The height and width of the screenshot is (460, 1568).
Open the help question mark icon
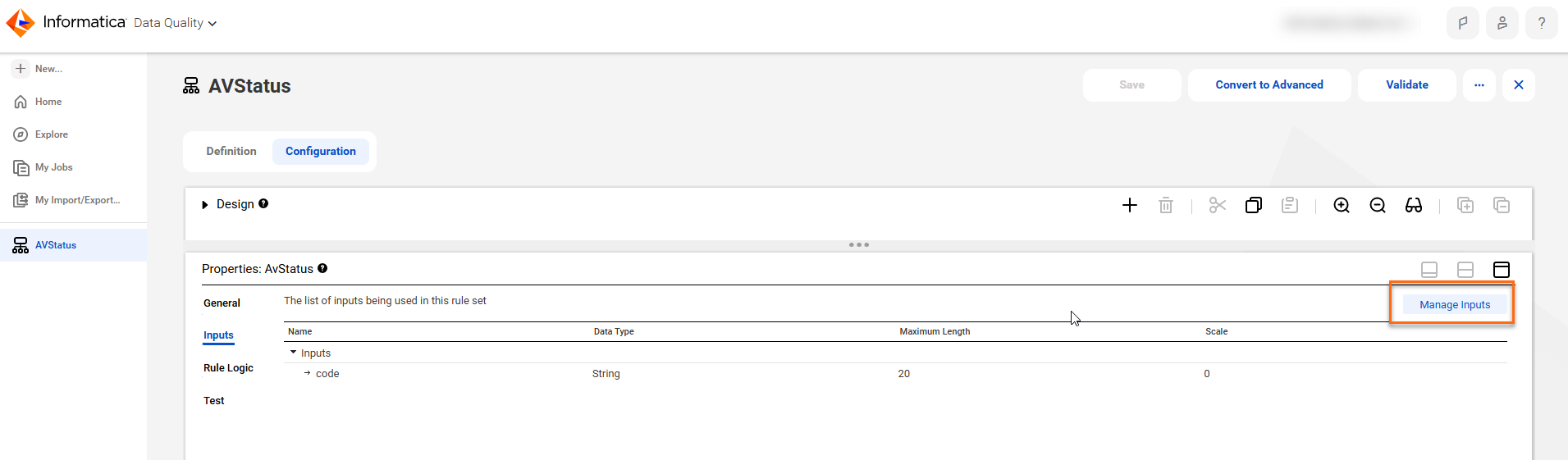click(x=1541, y=23)
